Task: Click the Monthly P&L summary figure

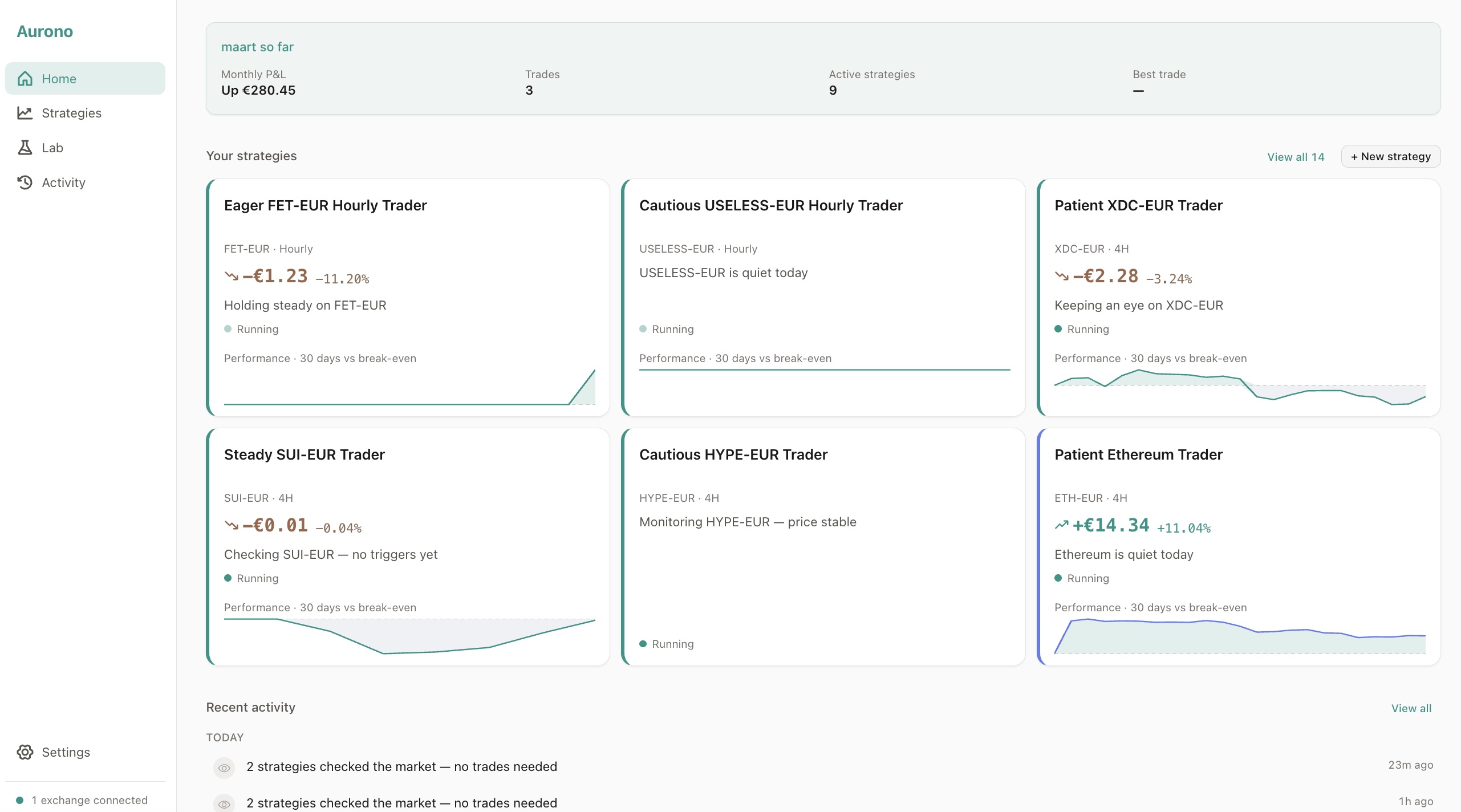Action: [258, 90]
